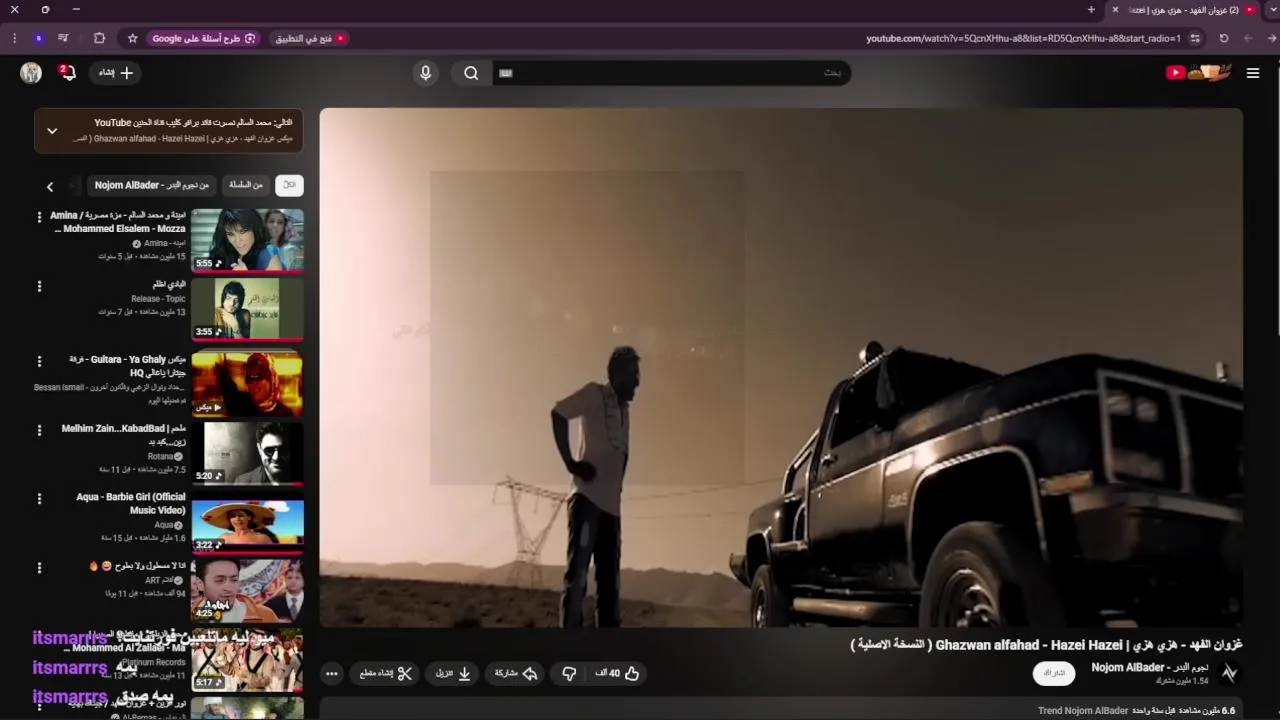Open the tab search dropdown arrow

pos(1272,10)
